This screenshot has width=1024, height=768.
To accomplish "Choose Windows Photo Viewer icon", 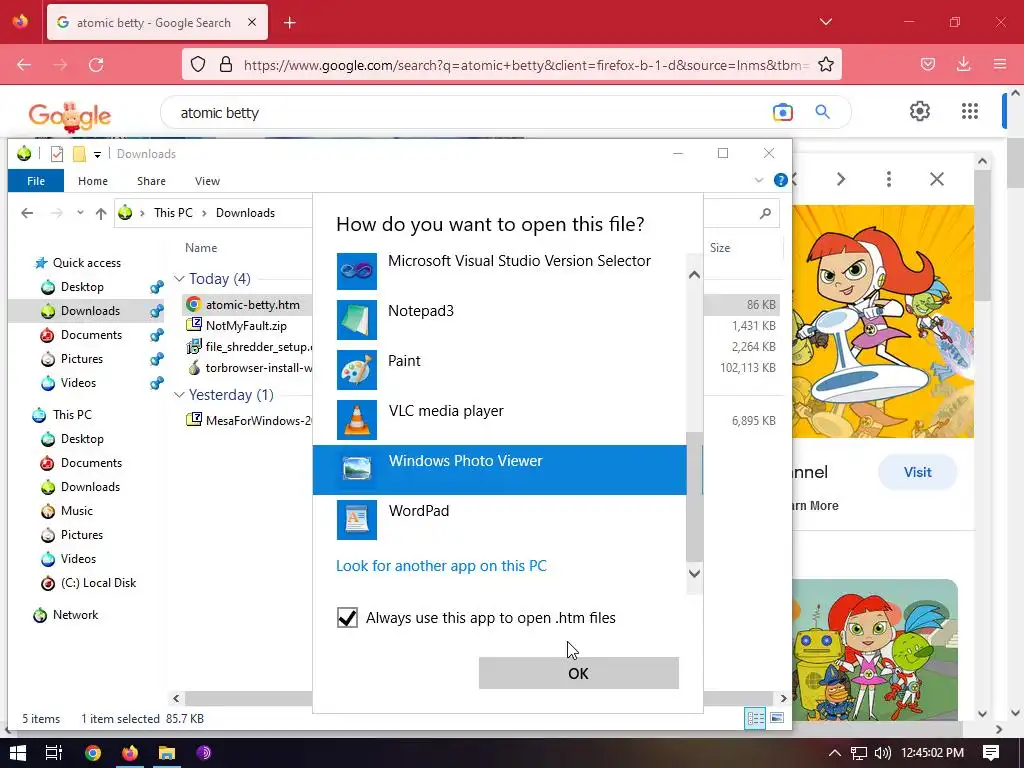I will (x=357, y=470).
